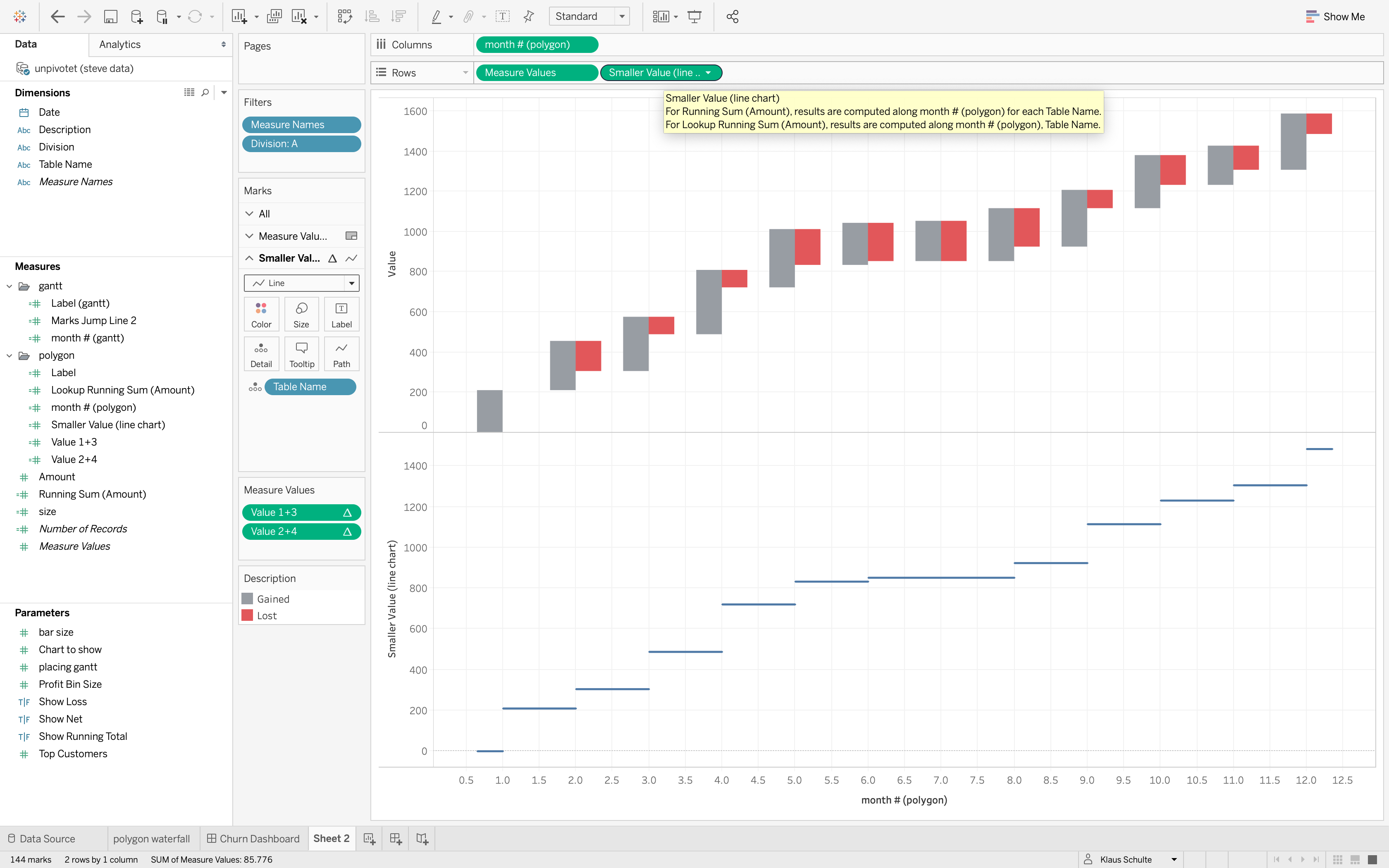Image resolution: width=1389 pixels, height=868 pixels.
Task: Click the Sort descending icon
Action: click(399, 17)
